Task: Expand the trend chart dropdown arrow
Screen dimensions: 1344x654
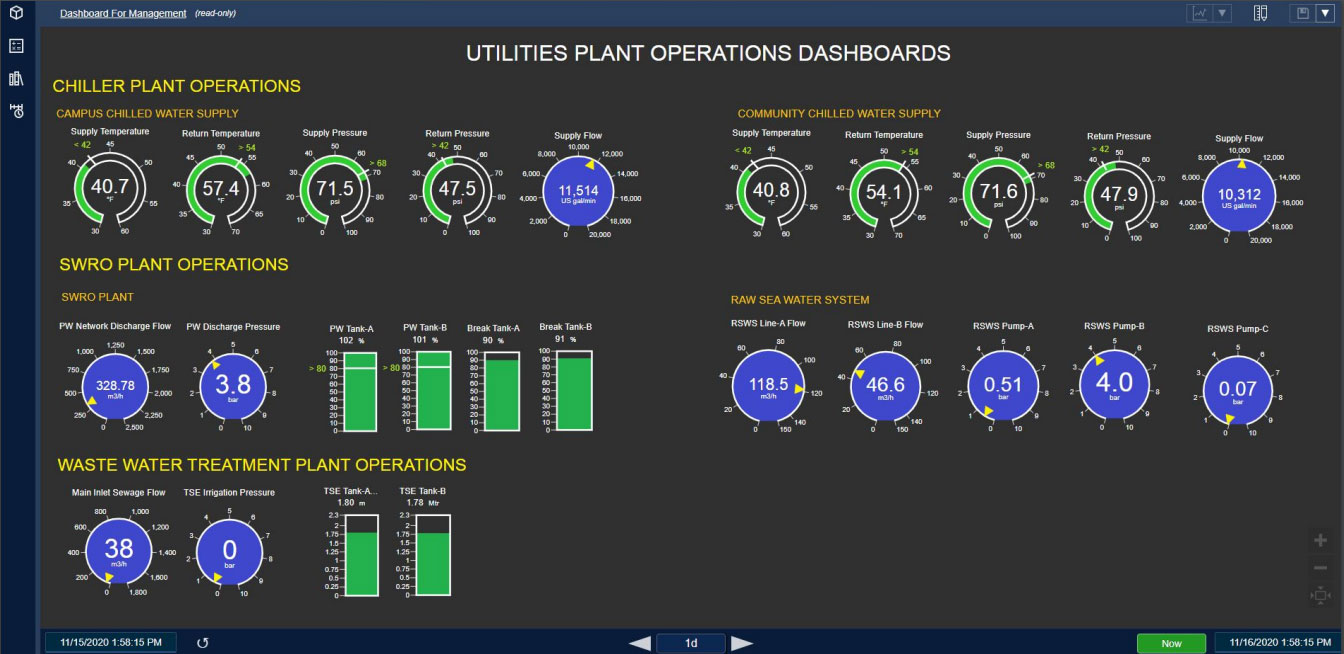Action: click(x=1223, y=13)
